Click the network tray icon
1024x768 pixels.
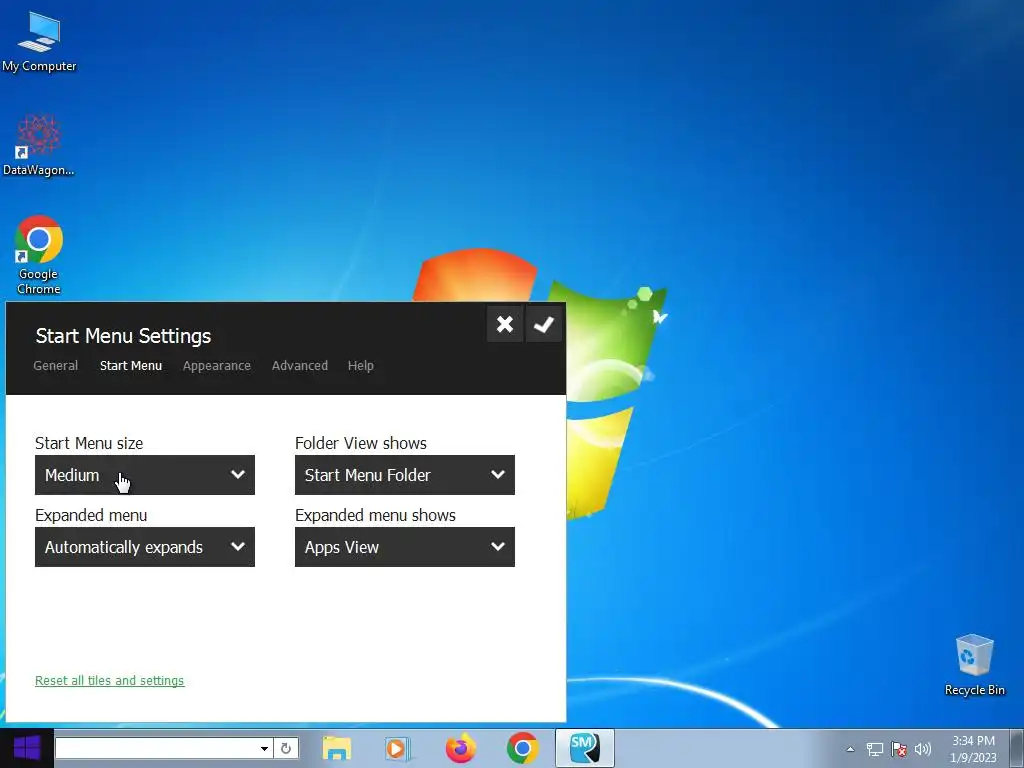point(874,749)
